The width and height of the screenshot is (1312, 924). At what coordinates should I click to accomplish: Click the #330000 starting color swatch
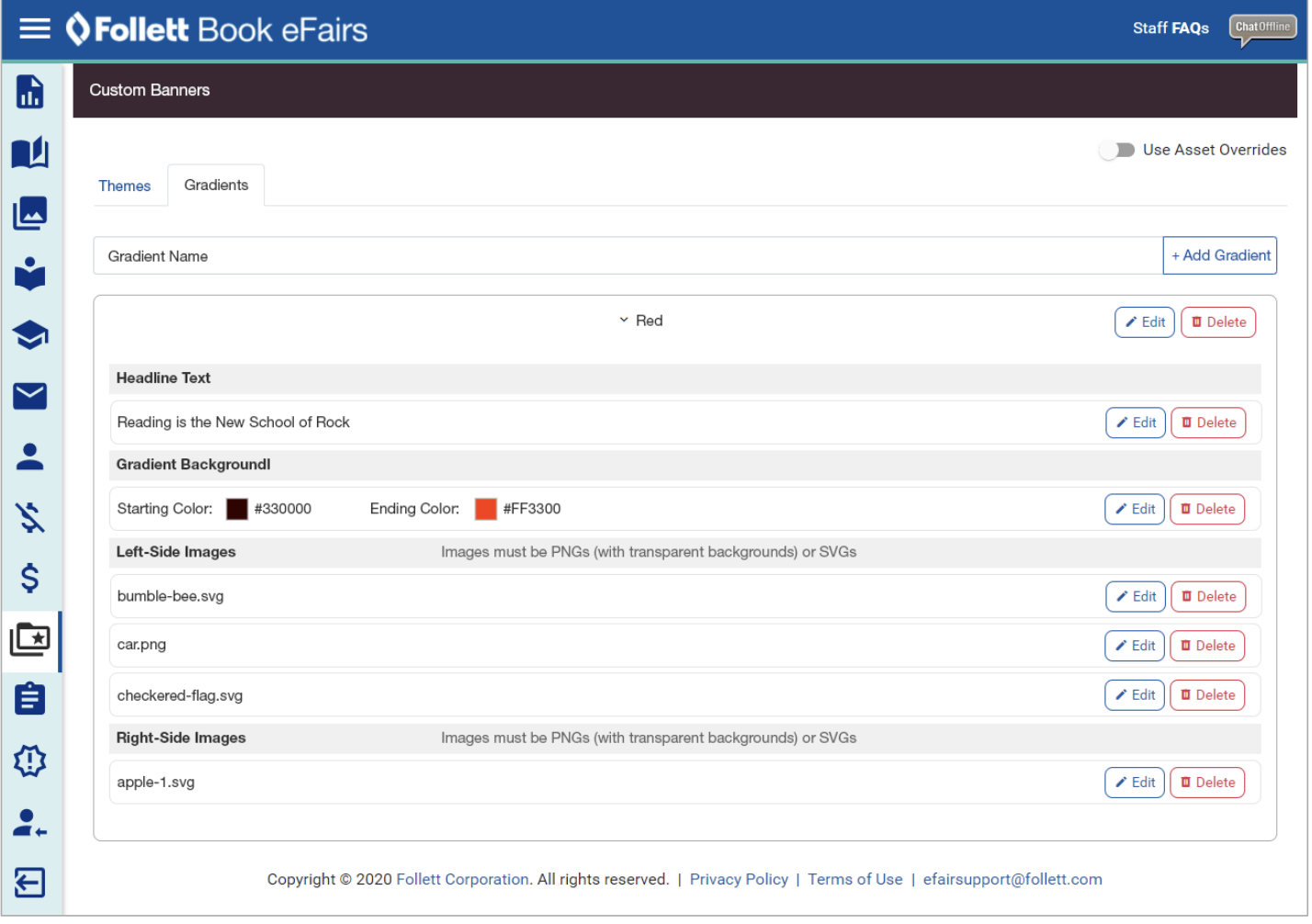(x=238, y=510)
